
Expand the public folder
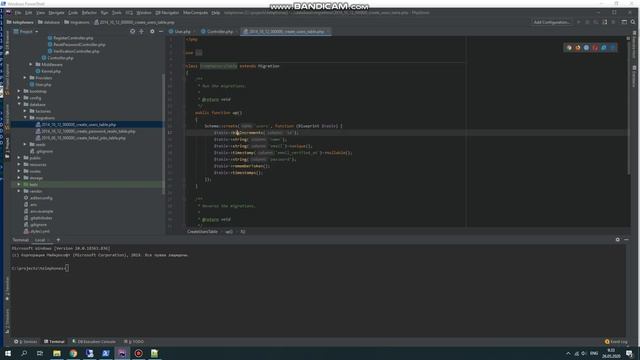(x=19, y=158)
